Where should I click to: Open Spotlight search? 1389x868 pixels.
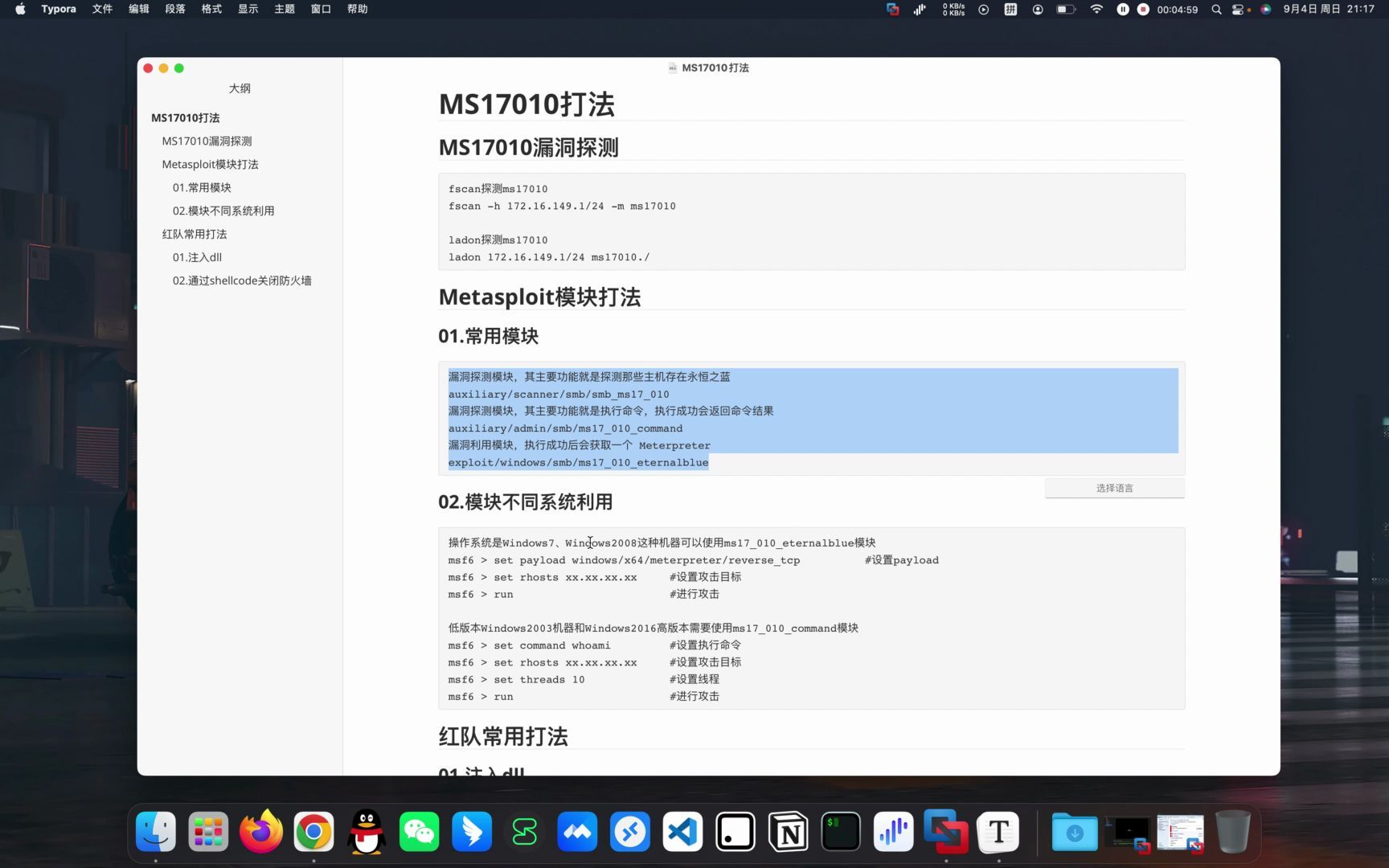coord(1216,9)
